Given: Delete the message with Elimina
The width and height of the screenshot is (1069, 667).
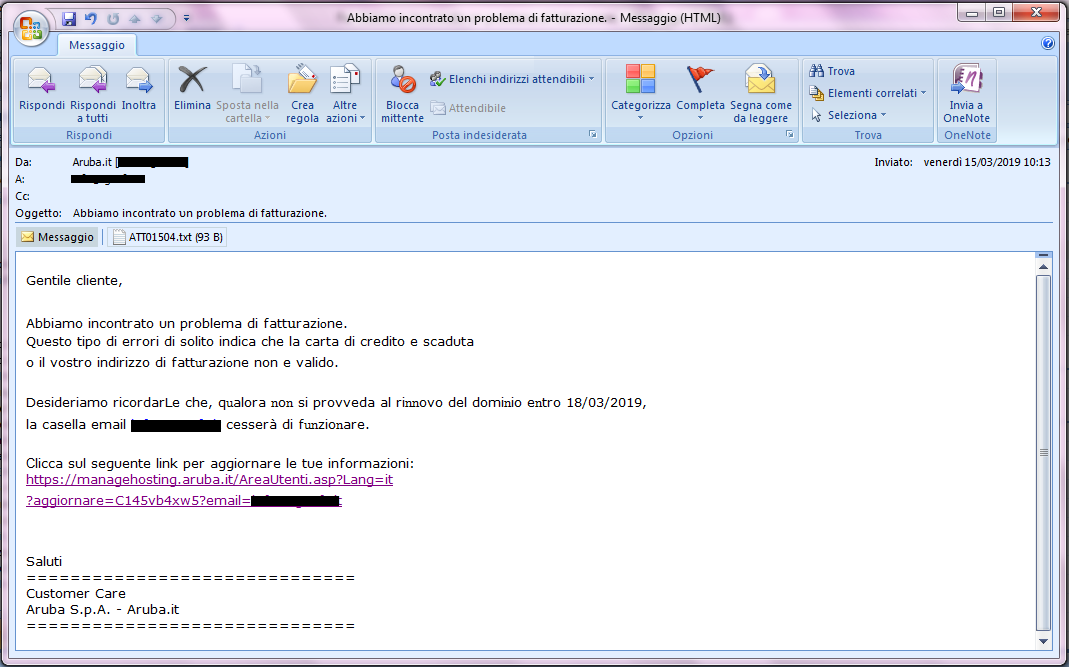Looking at the screenshot, I should (192, 89).
